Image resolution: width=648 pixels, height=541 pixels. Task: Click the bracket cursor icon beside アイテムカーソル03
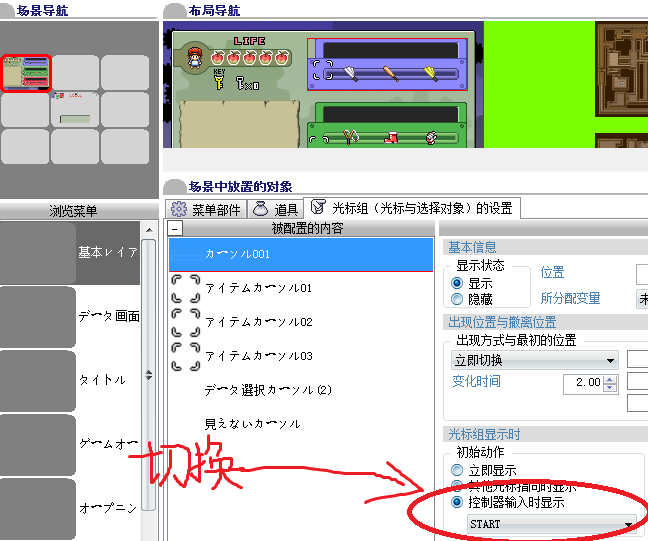tap(186, 356)
